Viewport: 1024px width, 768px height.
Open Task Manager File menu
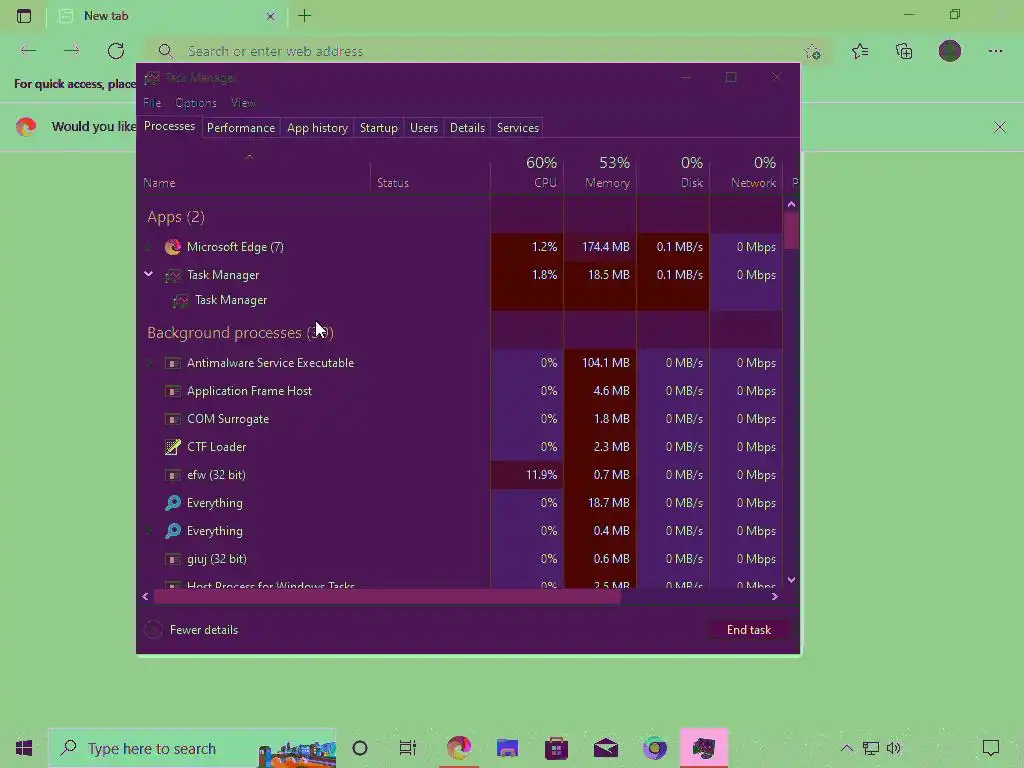click(x=152, y=103)
